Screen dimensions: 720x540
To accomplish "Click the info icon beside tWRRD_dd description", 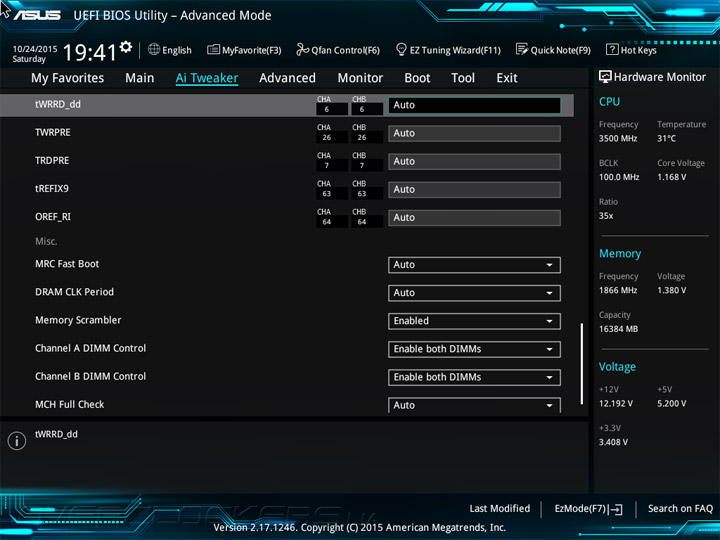I will click(x=17, y=441).
